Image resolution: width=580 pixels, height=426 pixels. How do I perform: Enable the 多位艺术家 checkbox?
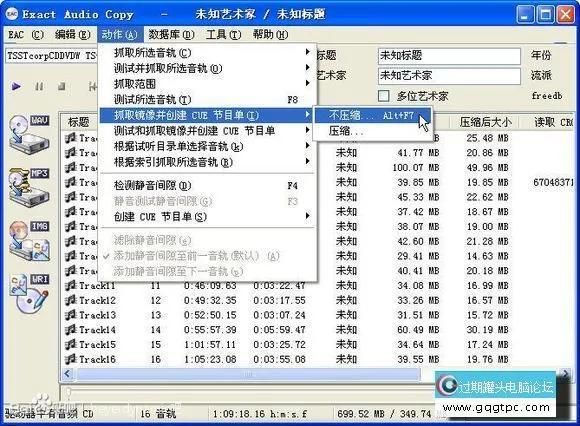click(x=384, y=96)
